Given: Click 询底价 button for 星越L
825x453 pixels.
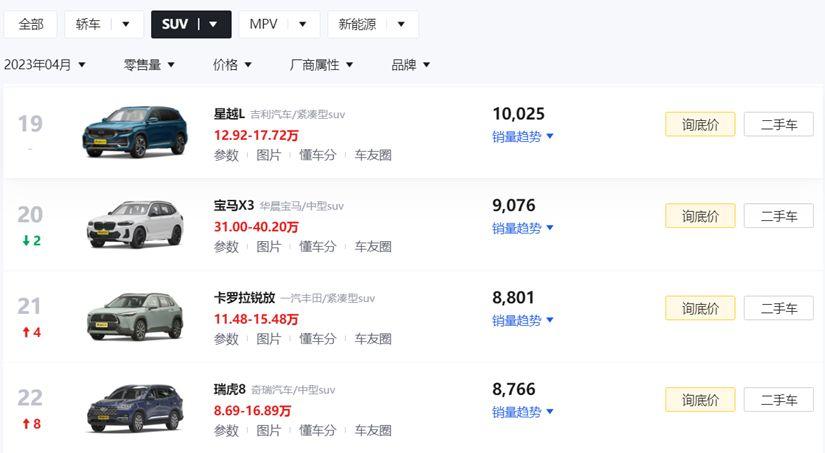Looking at the screenshot, I should tap(700, 124).
